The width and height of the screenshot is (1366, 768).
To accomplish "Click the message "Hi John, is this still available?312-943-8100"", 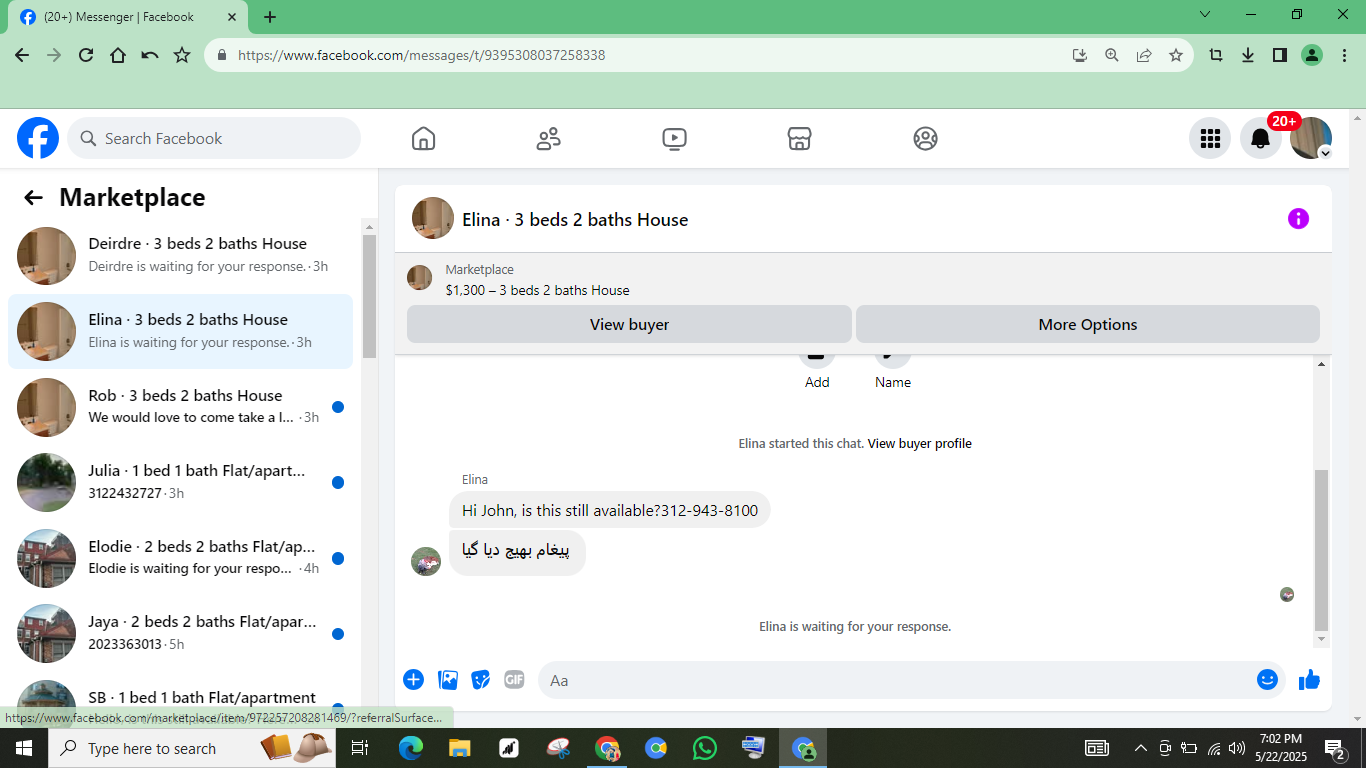I will pyautogui.click(x=610, y=510).
